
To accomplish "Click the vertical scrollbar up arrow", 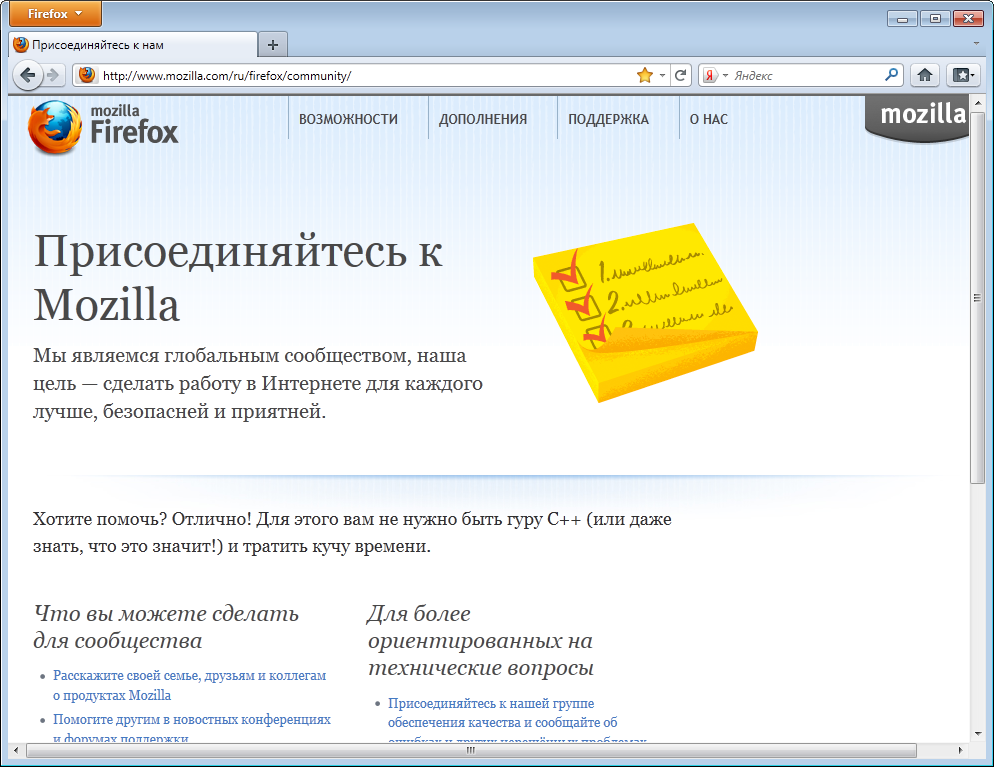I will [977, 103].
